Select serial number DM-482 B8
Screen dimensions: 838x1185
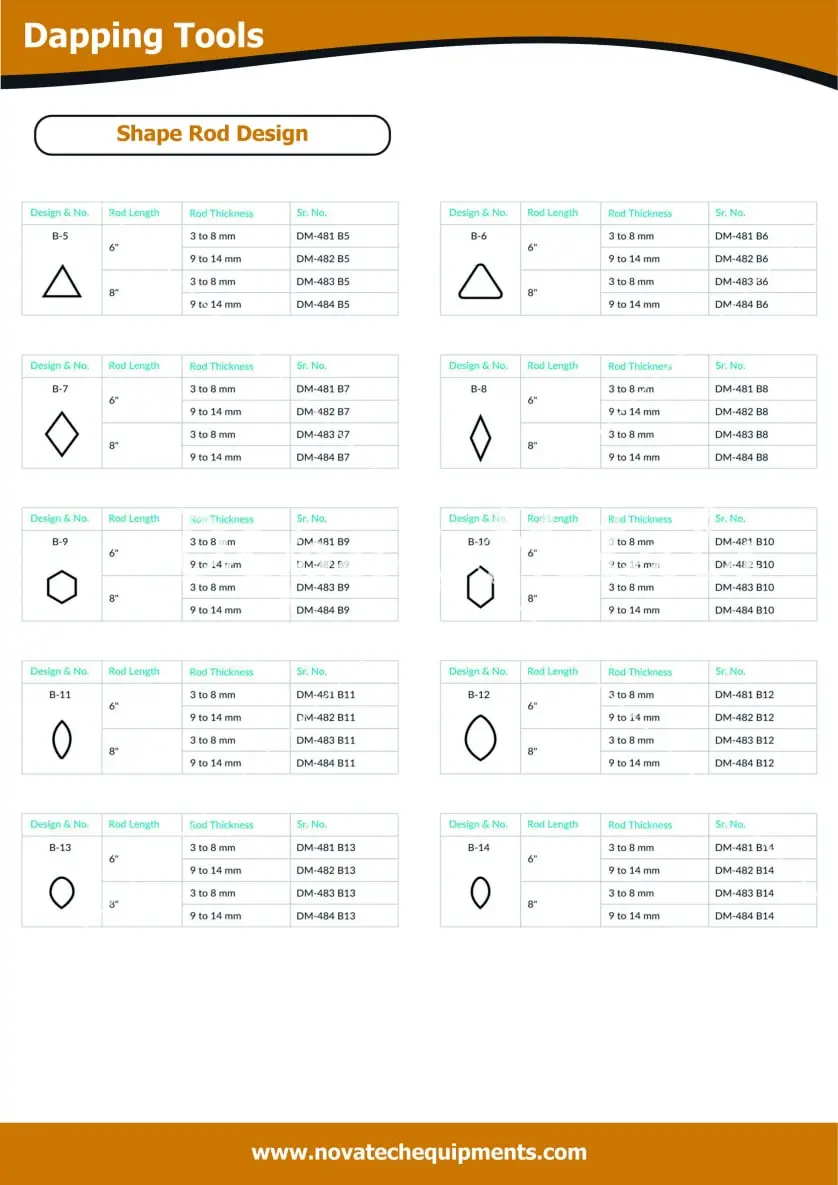click(x=742, y=411)
